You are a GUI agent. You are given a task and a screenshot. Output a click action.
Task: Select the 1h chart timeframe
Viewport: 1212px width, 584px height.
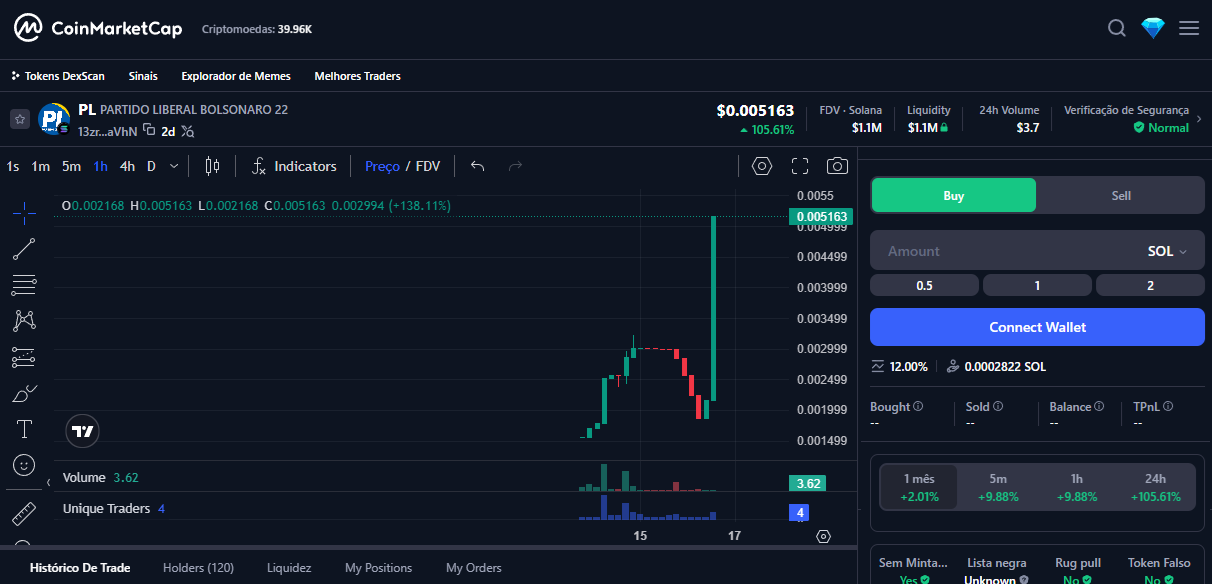(x=100, y=166)
